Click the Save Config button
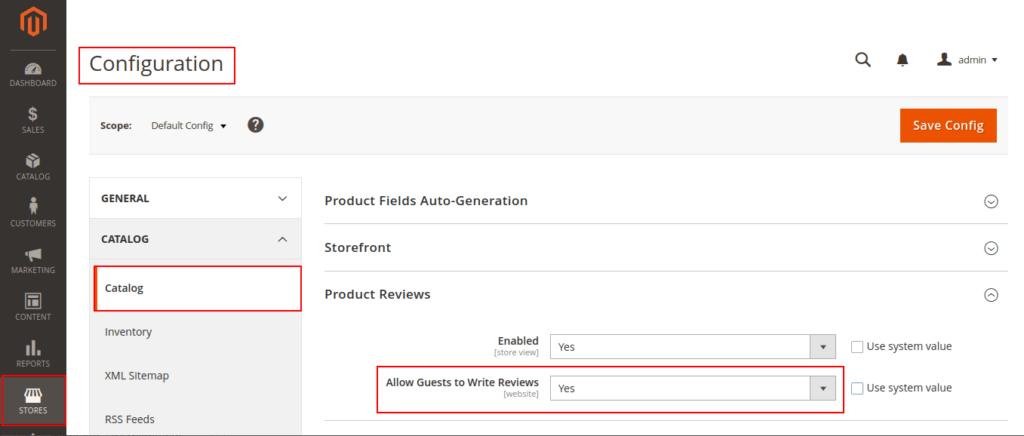Screen dimensions: 1024x436 (947, 125)
